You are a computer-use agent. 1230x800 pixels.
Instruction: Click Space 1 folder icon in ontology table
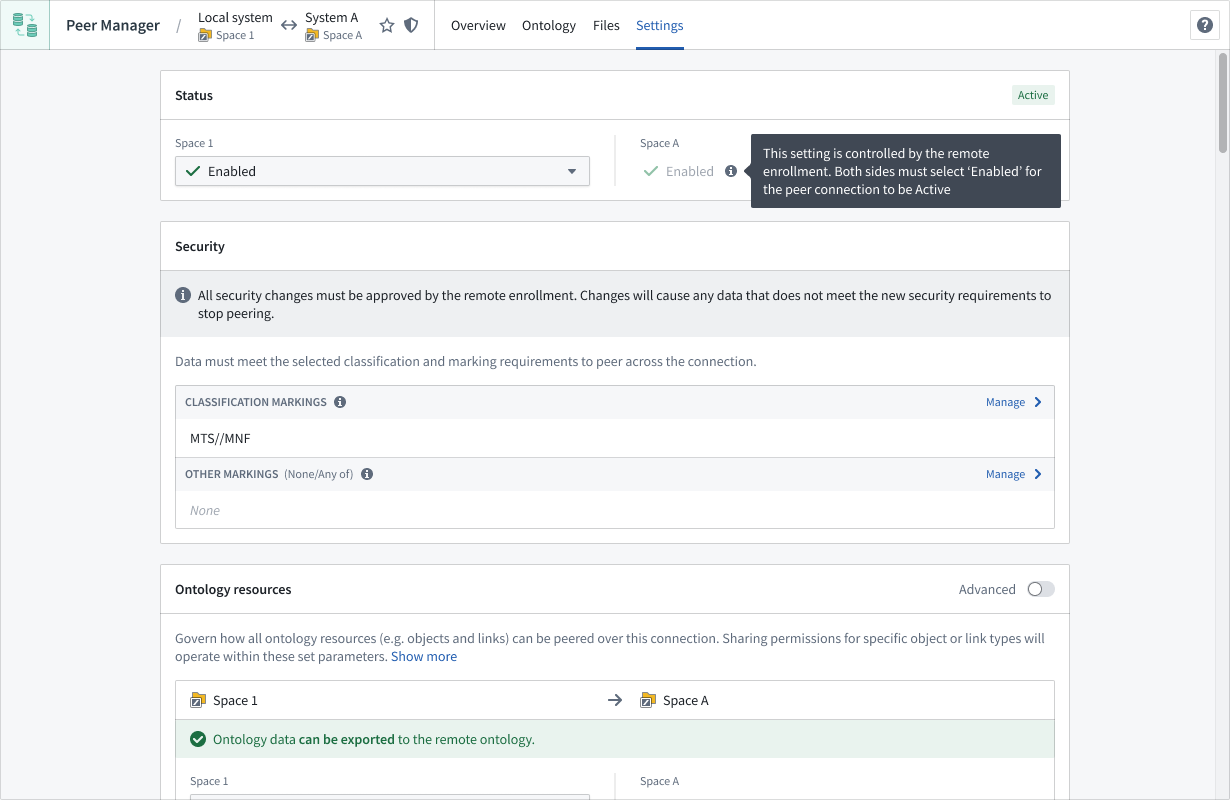(x=198, y=700)
